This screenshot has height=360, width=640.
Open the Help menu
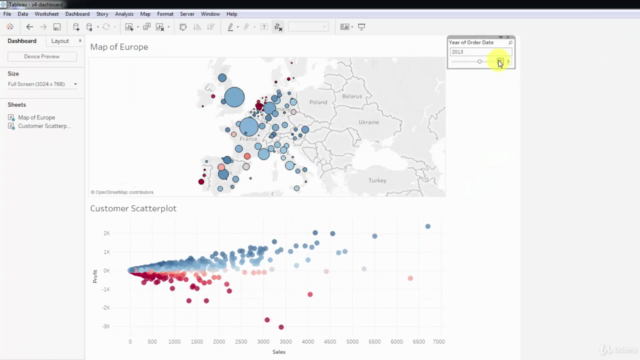tap(231, 14)
